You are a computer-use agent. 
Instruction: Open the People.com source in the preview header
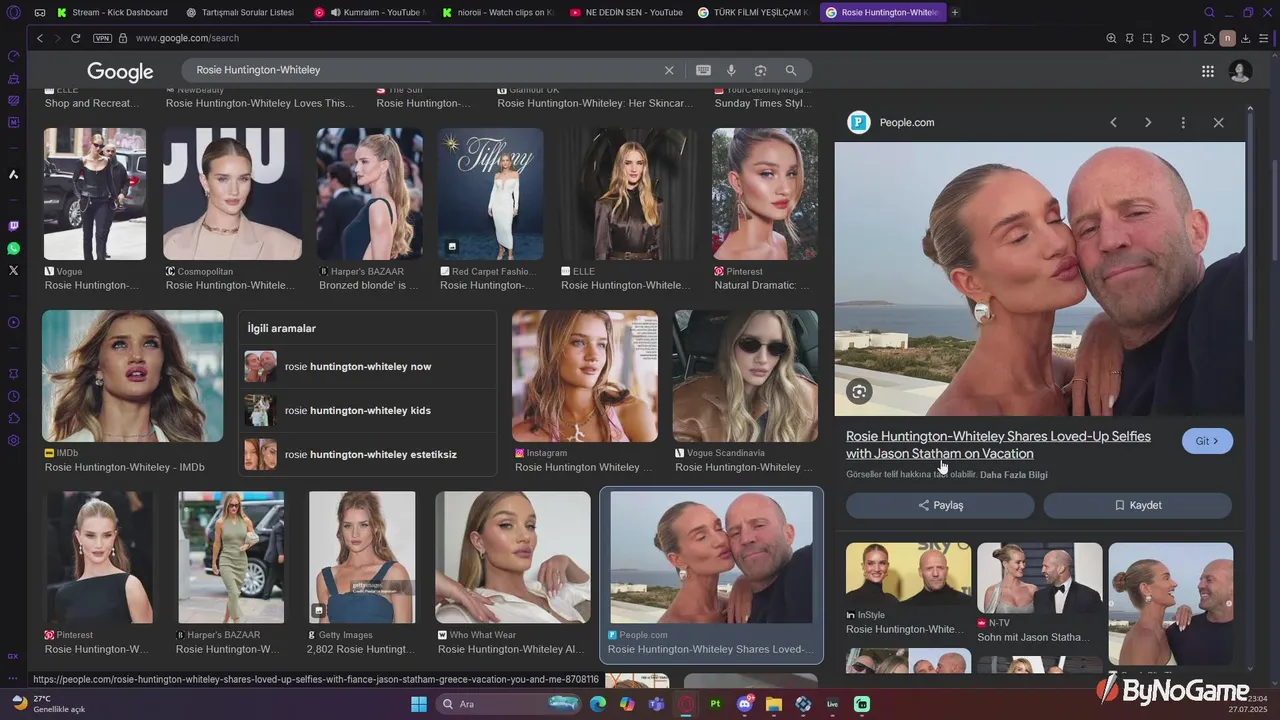(x=893, y=122)
